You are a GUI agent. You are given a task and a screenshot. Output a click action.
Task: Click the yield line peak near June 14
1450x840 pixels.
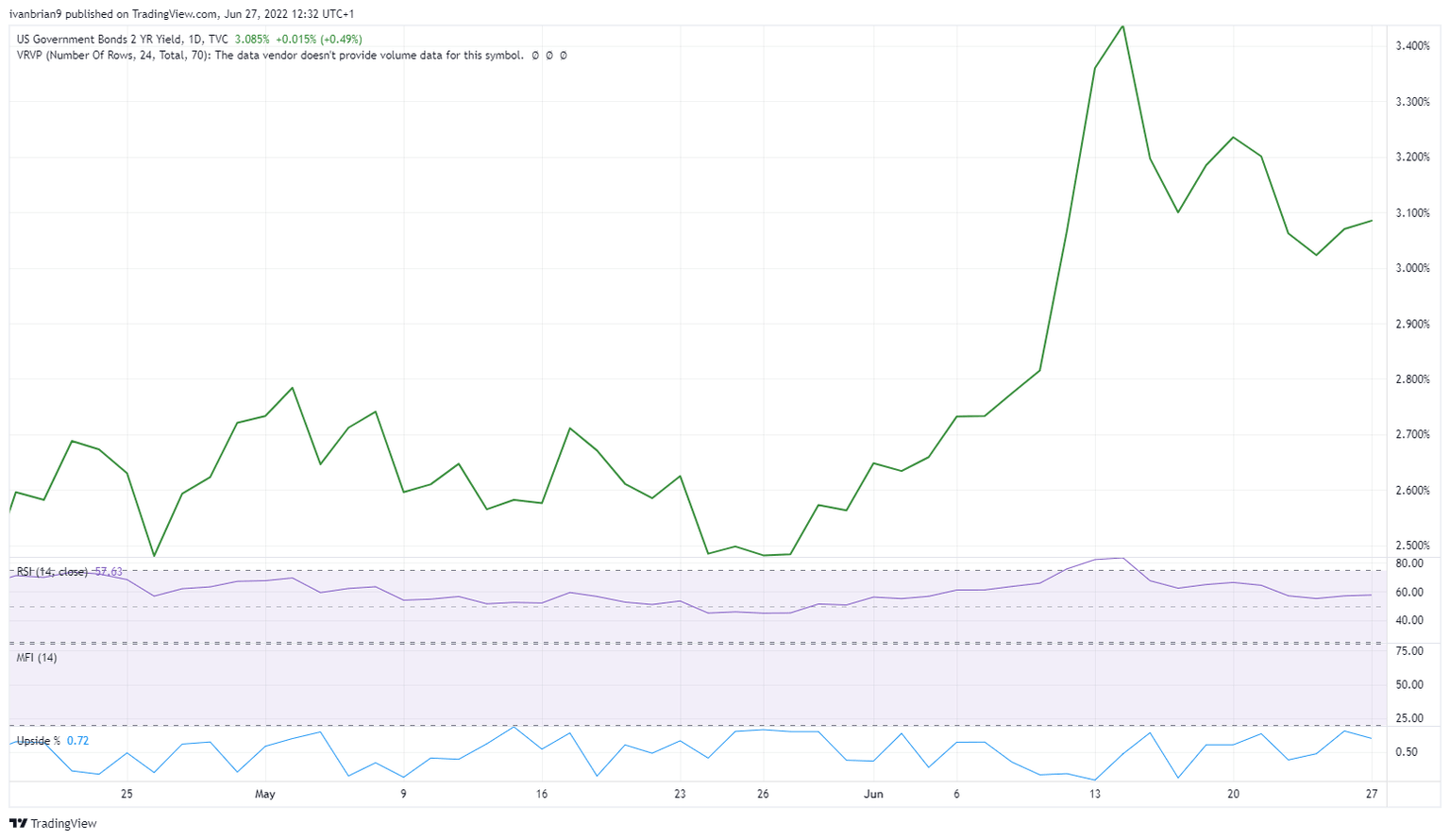1122,26
